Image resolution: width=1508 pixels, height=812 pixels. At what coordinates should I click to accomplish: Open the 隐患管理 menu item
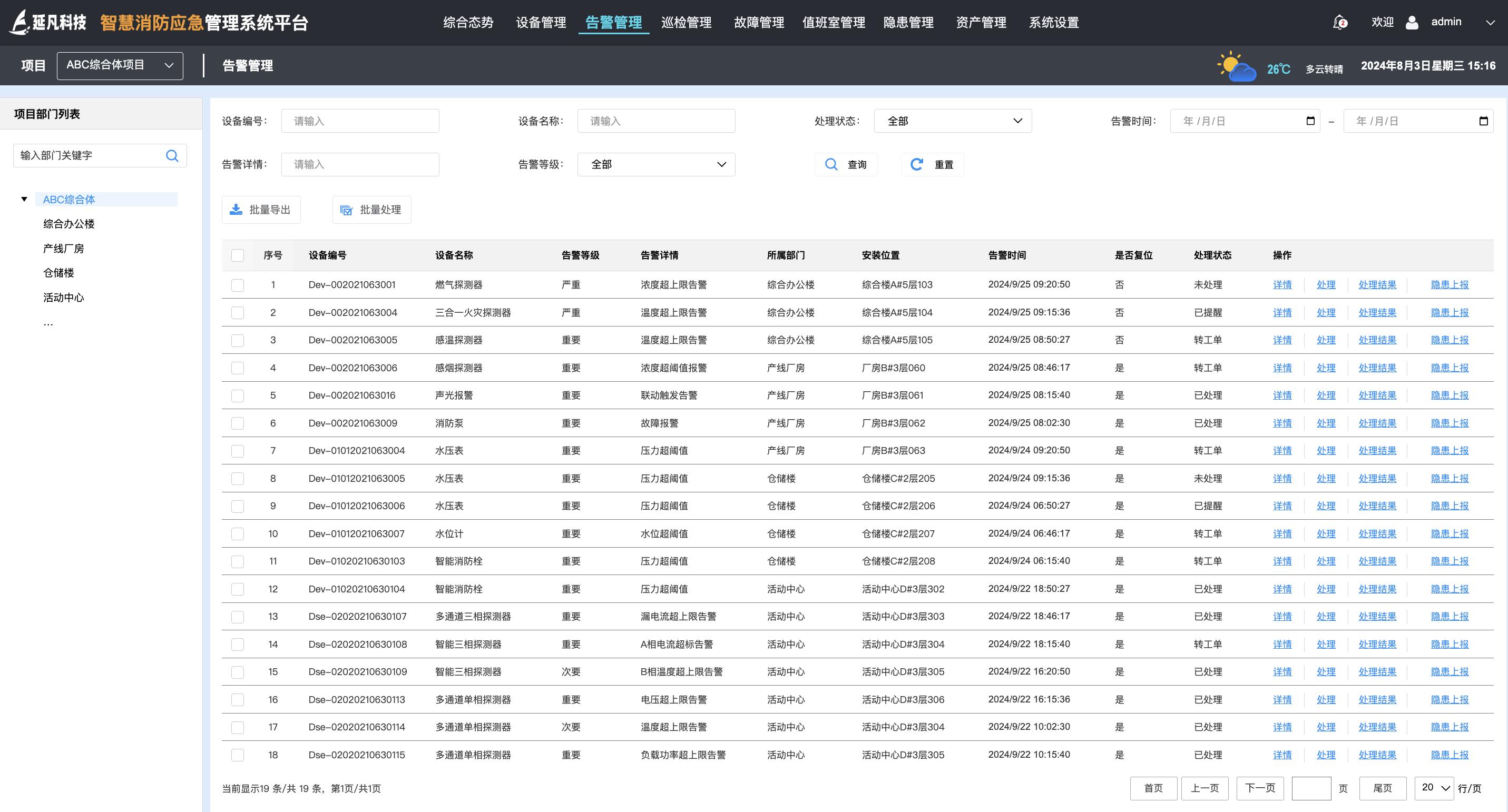tap(907, 22)
